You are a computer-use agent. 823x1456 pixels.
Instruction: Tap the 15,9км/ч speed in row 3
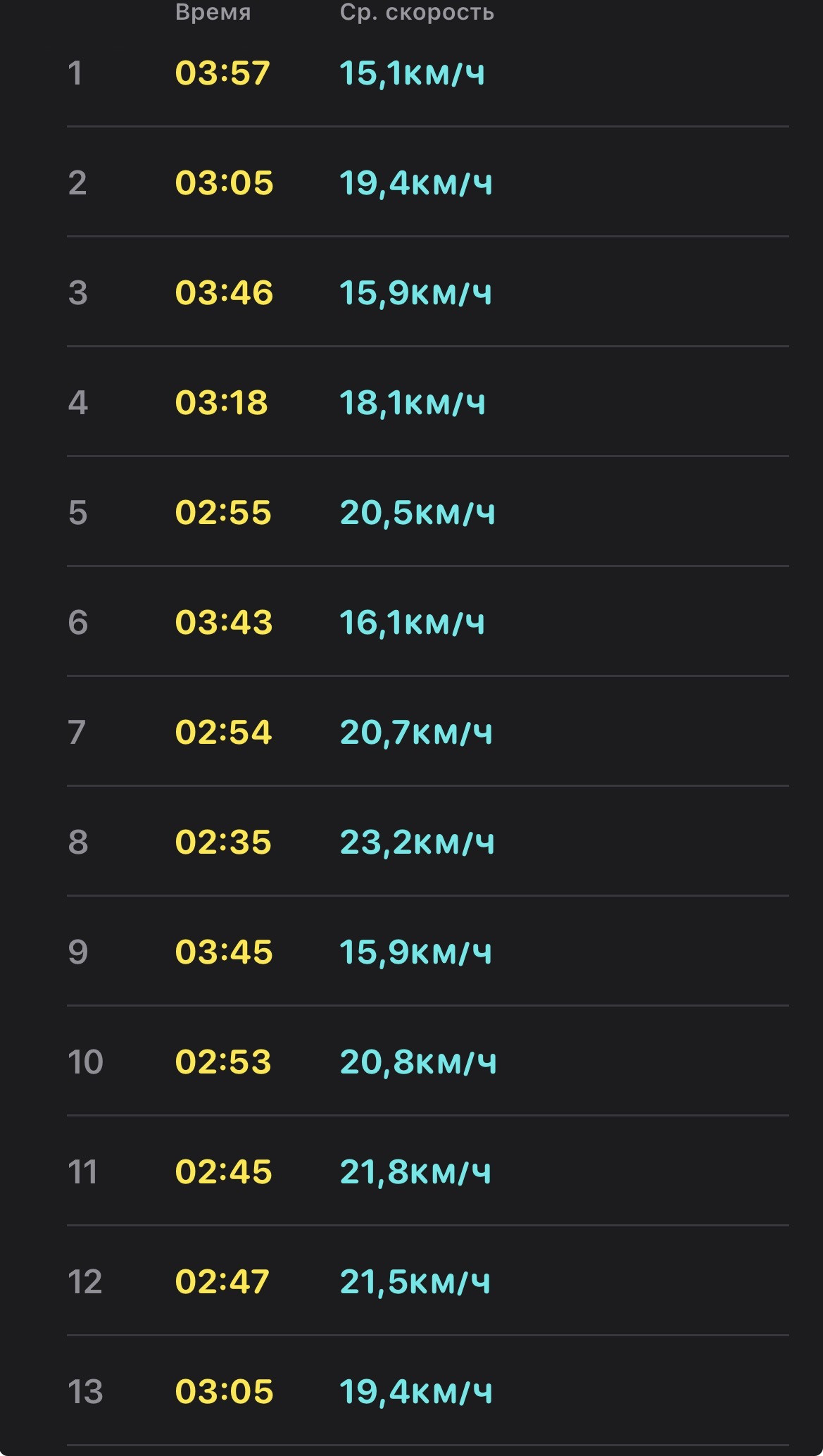[415, 293]
